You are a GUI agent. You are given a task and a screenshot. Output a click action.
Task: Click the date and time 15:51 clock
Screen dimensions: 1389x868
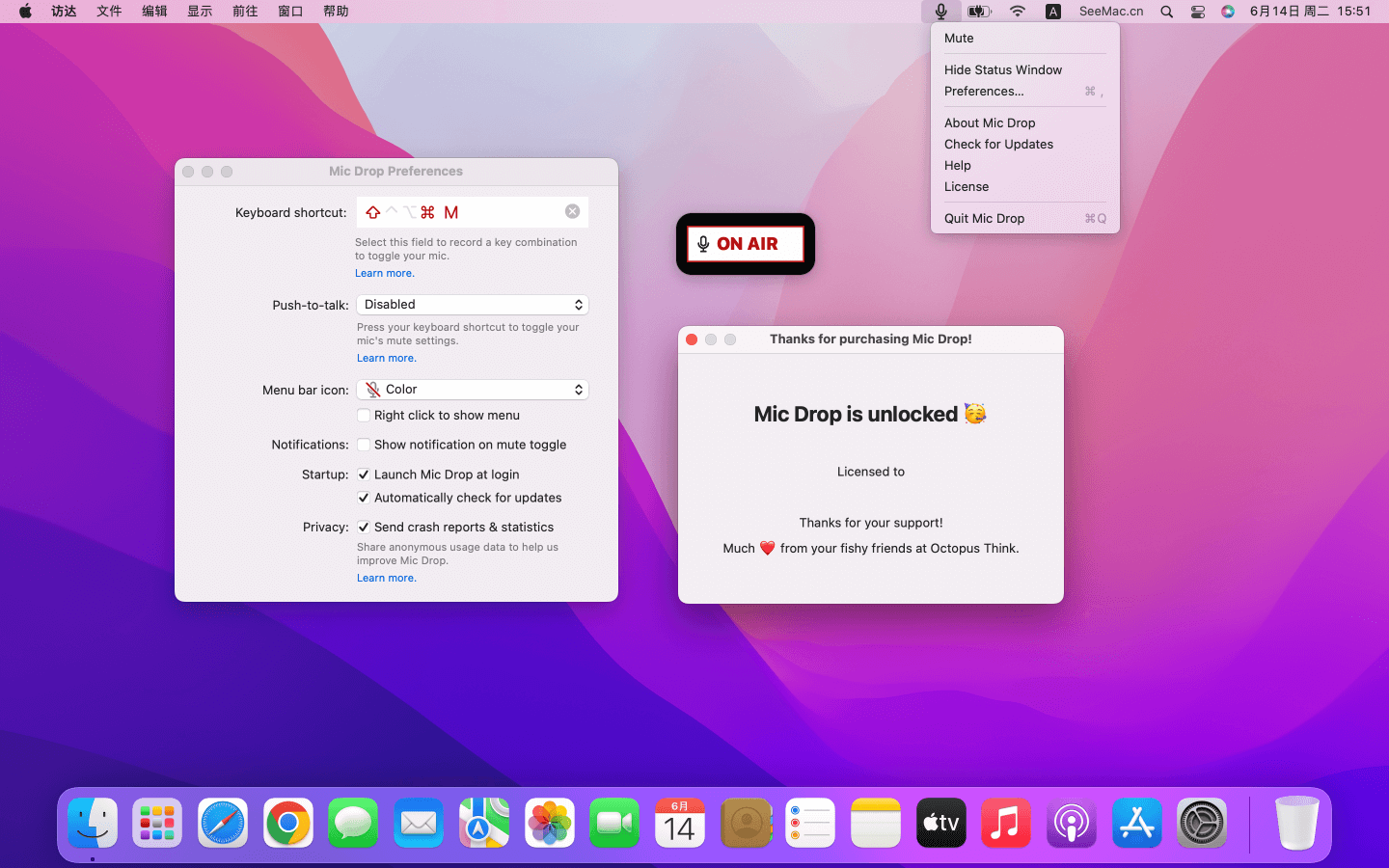pyautogui.click(x=1310, y=12)
